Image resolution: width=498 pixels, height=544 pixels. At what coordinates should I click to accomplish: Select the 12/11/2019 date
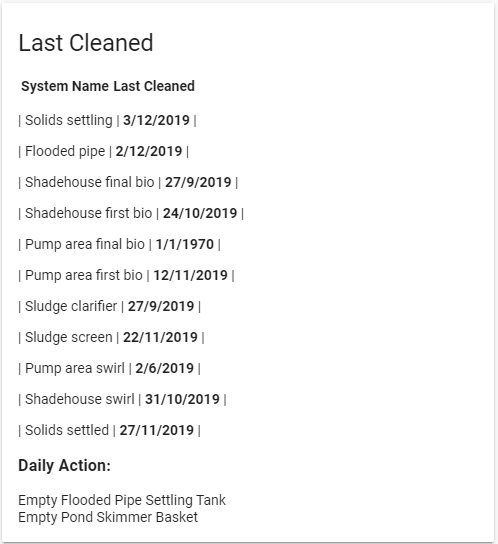191,275
